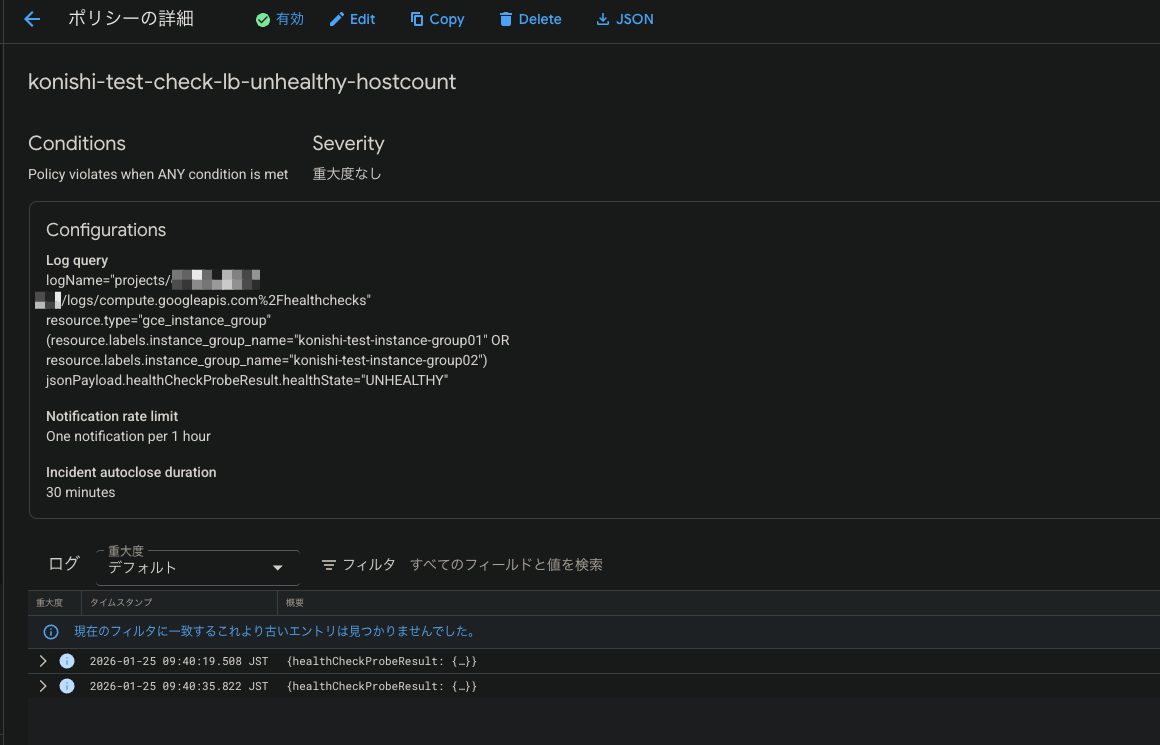Image resolution: width=1160 pixels, height=745 pixels.
Task: Click the タイムスタンプ column header
Action: [121, 603]
